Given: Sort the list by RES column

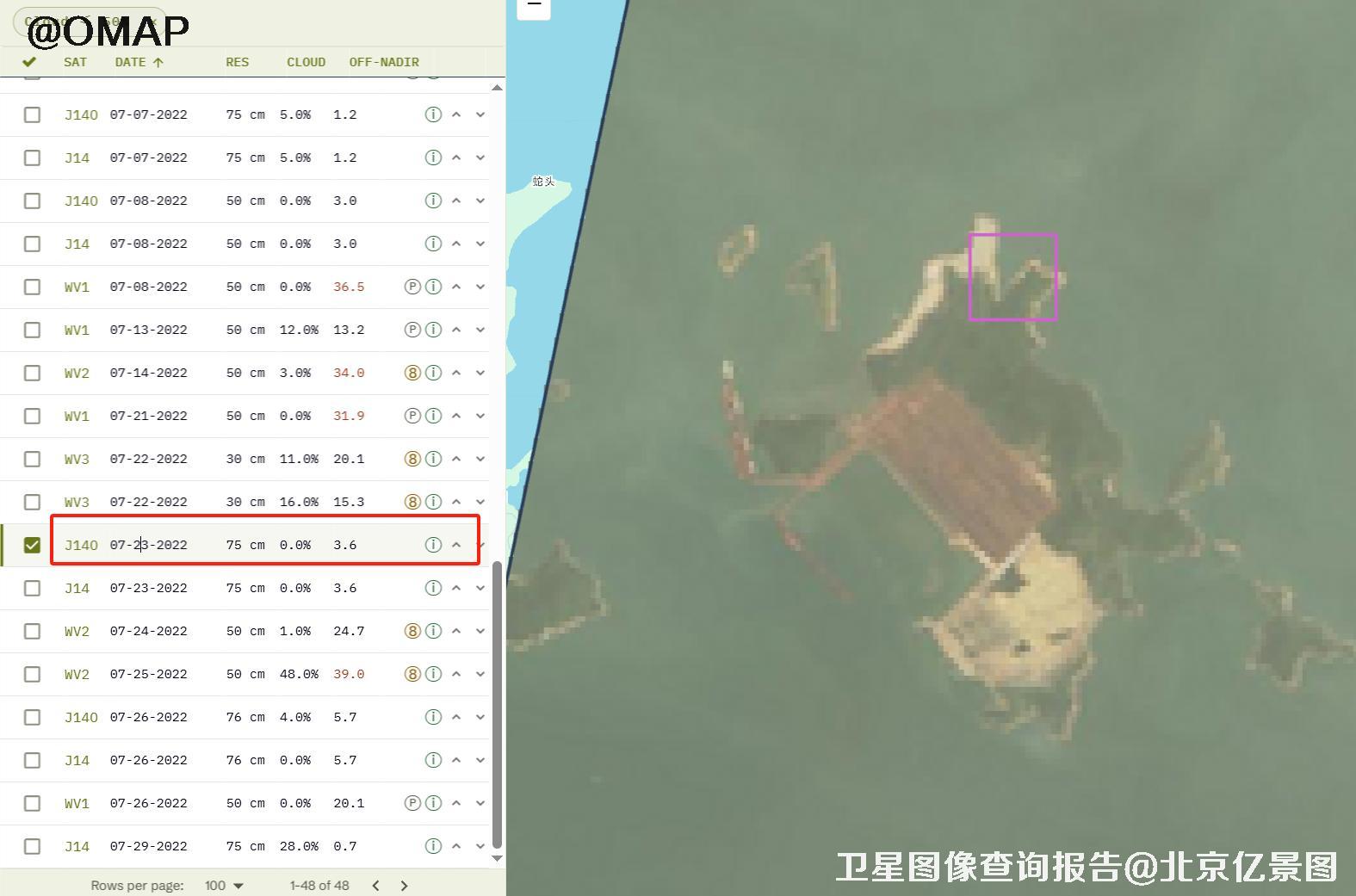Looking at the screenshot, I should point(237,62).
